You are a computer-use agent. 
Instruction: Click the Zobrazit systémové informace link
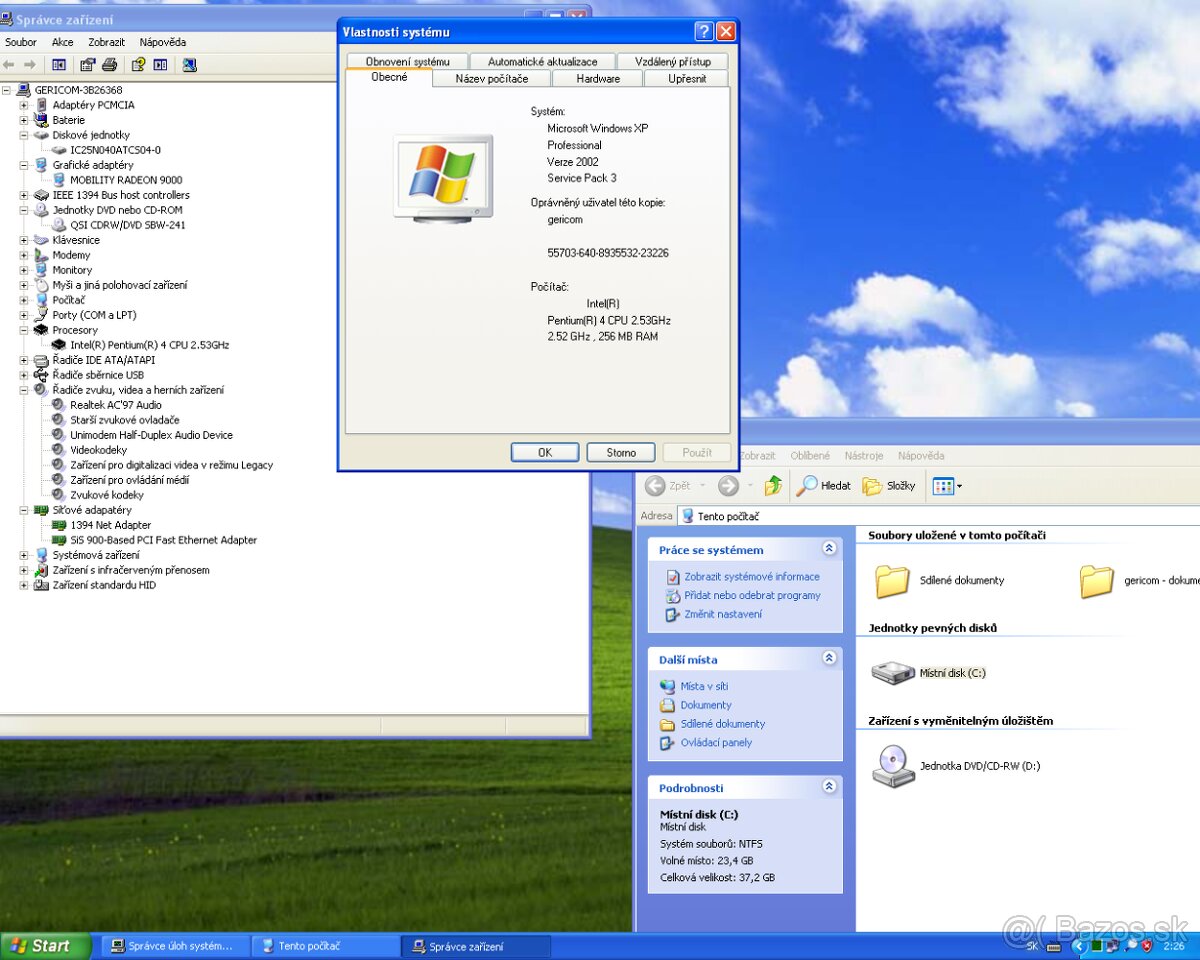pyautogui.click(x=751, y=577)
